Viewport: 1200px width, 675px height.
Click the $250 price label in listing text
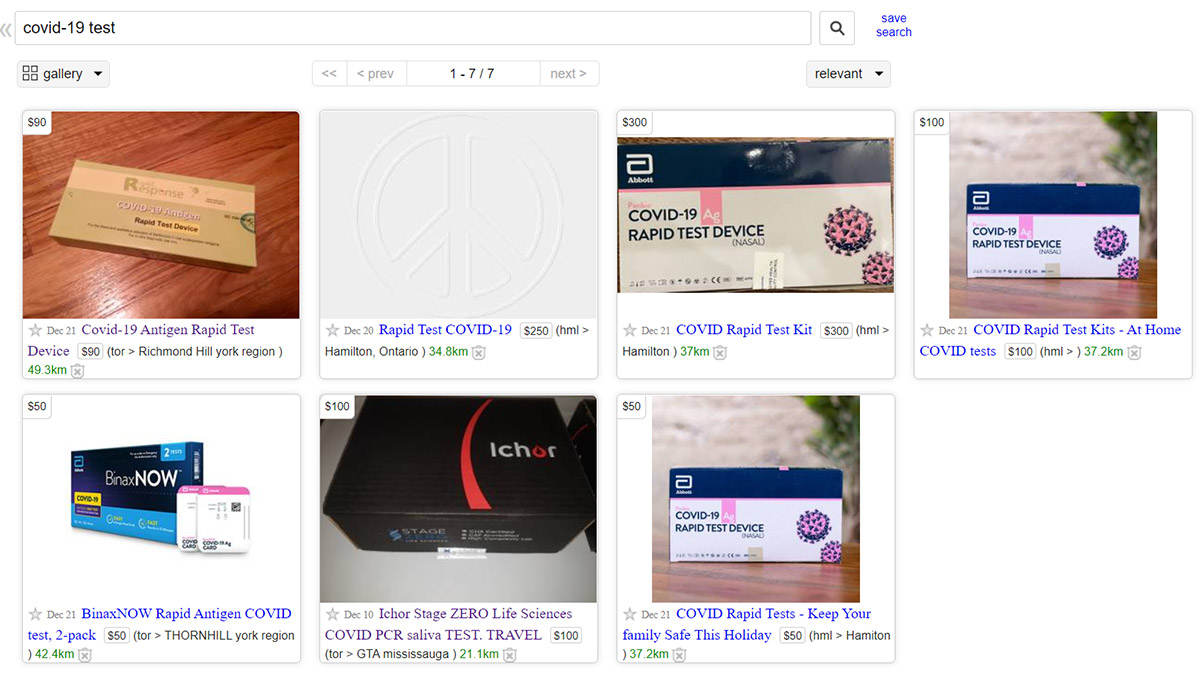536,331
